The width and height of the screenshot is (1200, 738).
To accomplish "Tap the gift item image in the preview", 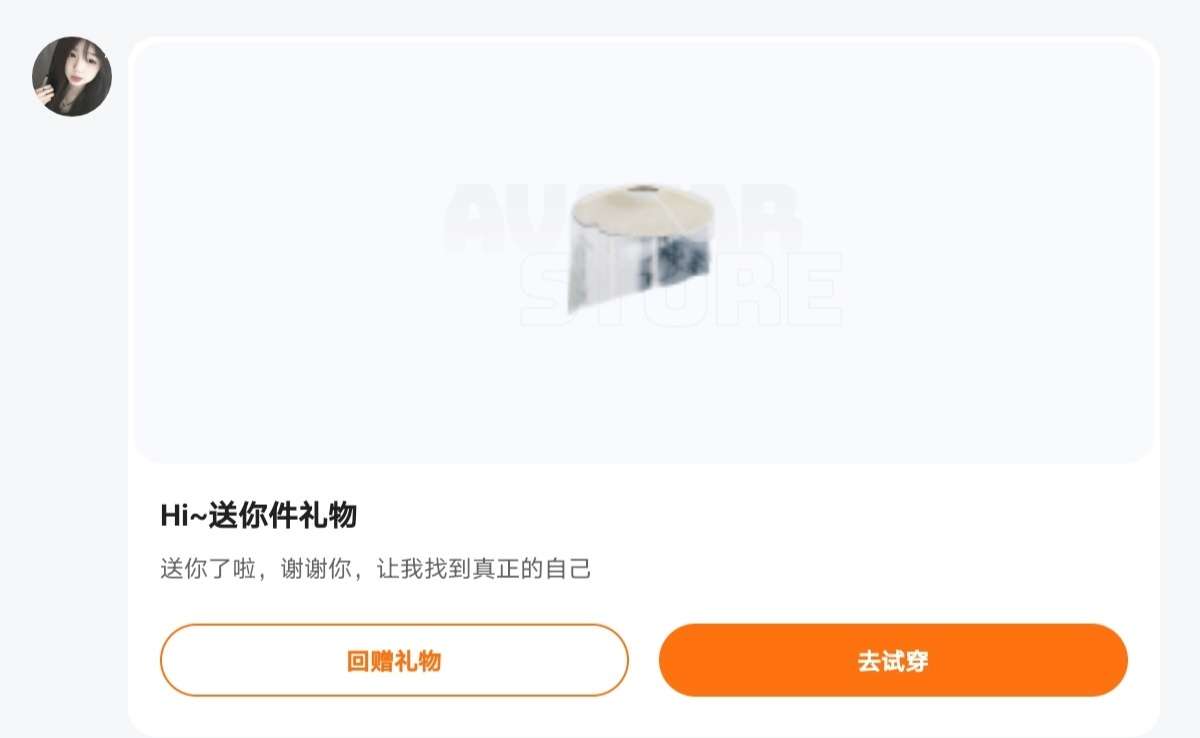I will (x=642, y=247).
